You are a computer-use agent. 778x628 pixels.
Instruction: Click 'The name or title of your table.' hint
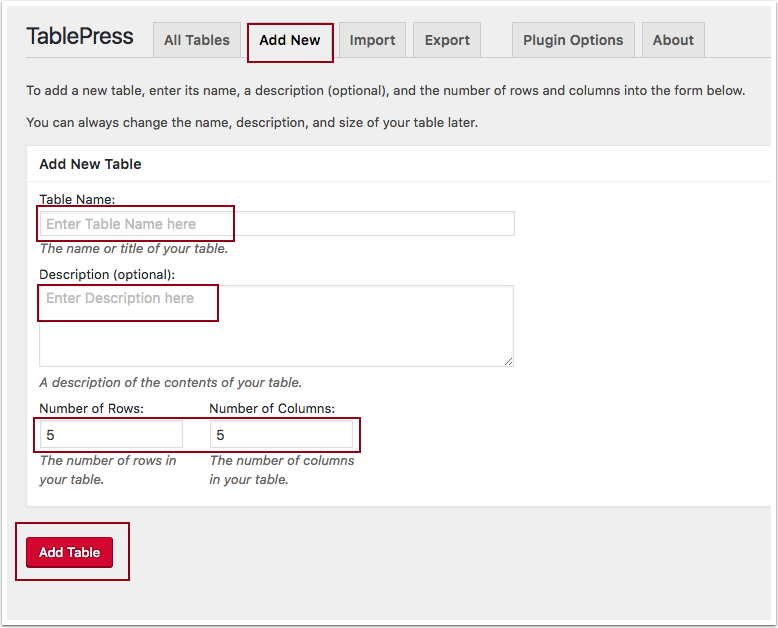[134, 249]
